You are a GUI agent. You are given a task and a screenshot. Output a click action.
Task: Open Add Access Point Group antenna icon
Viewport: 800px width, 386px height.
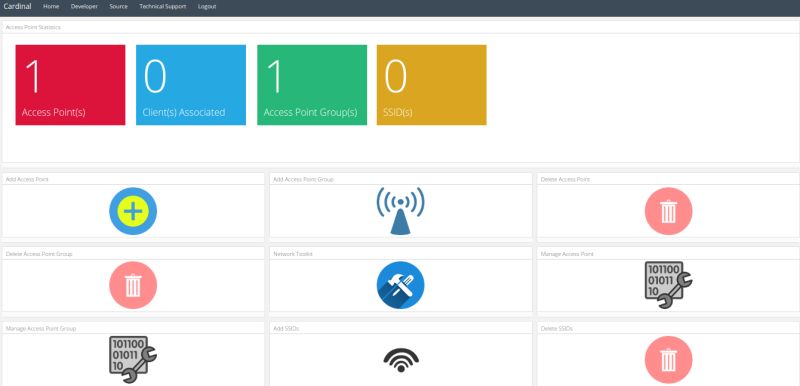401,211
